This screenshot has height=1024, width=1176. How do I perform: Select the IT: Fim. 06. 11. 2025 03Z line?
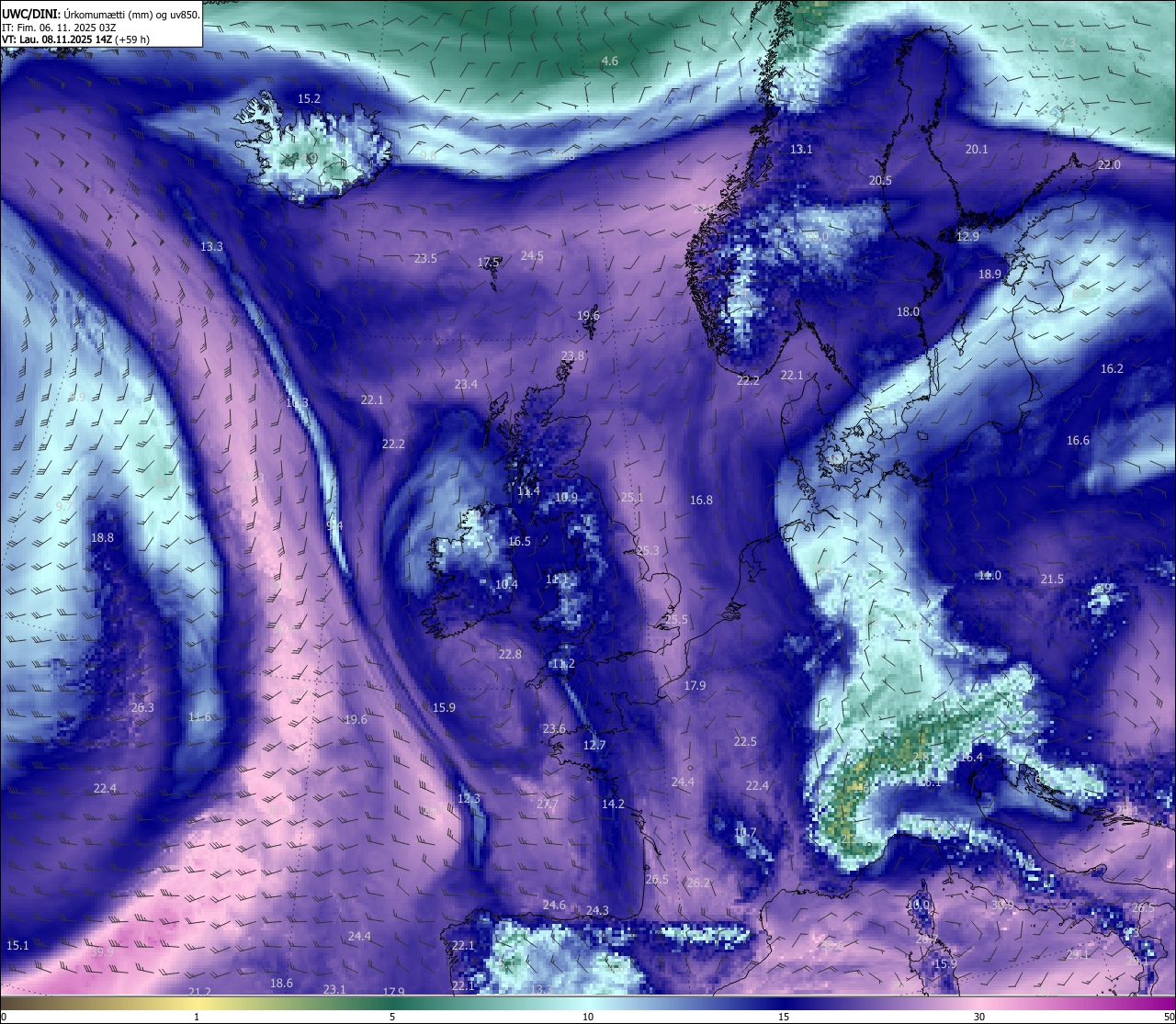tap(59, 28)
